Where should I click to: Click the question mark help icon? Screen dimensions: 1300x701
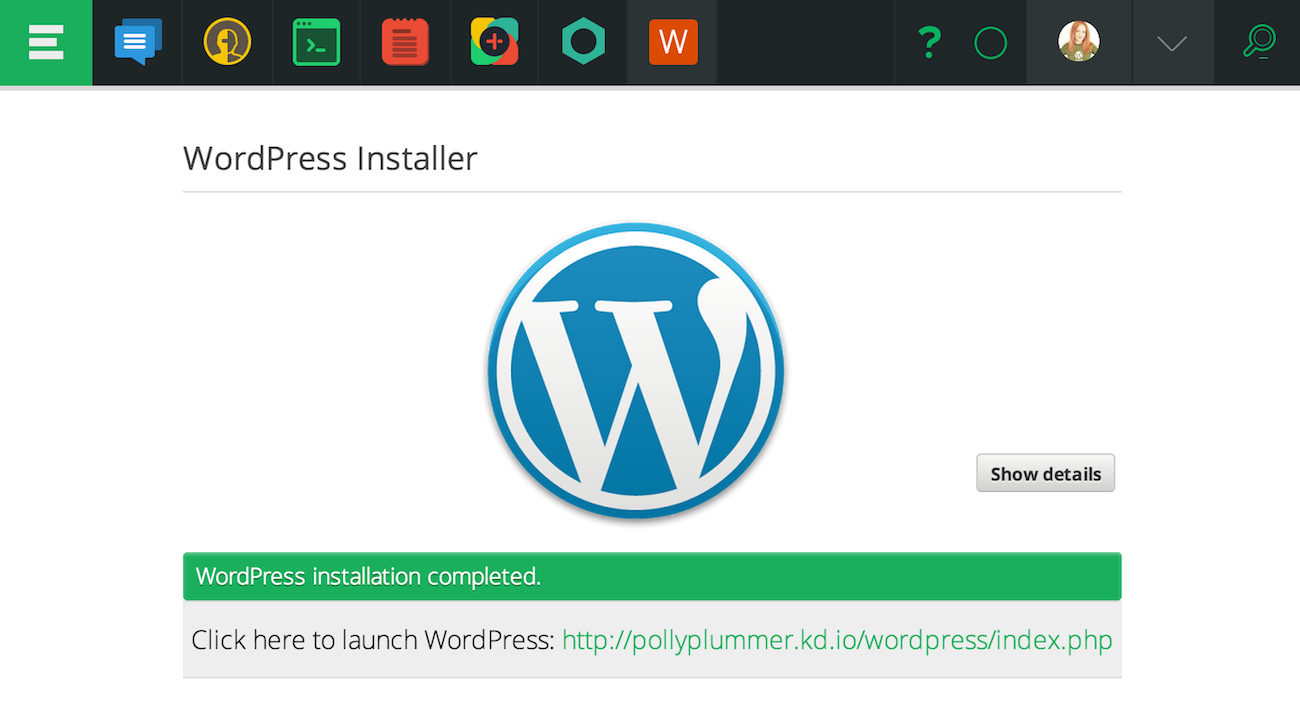coord(928,42)
